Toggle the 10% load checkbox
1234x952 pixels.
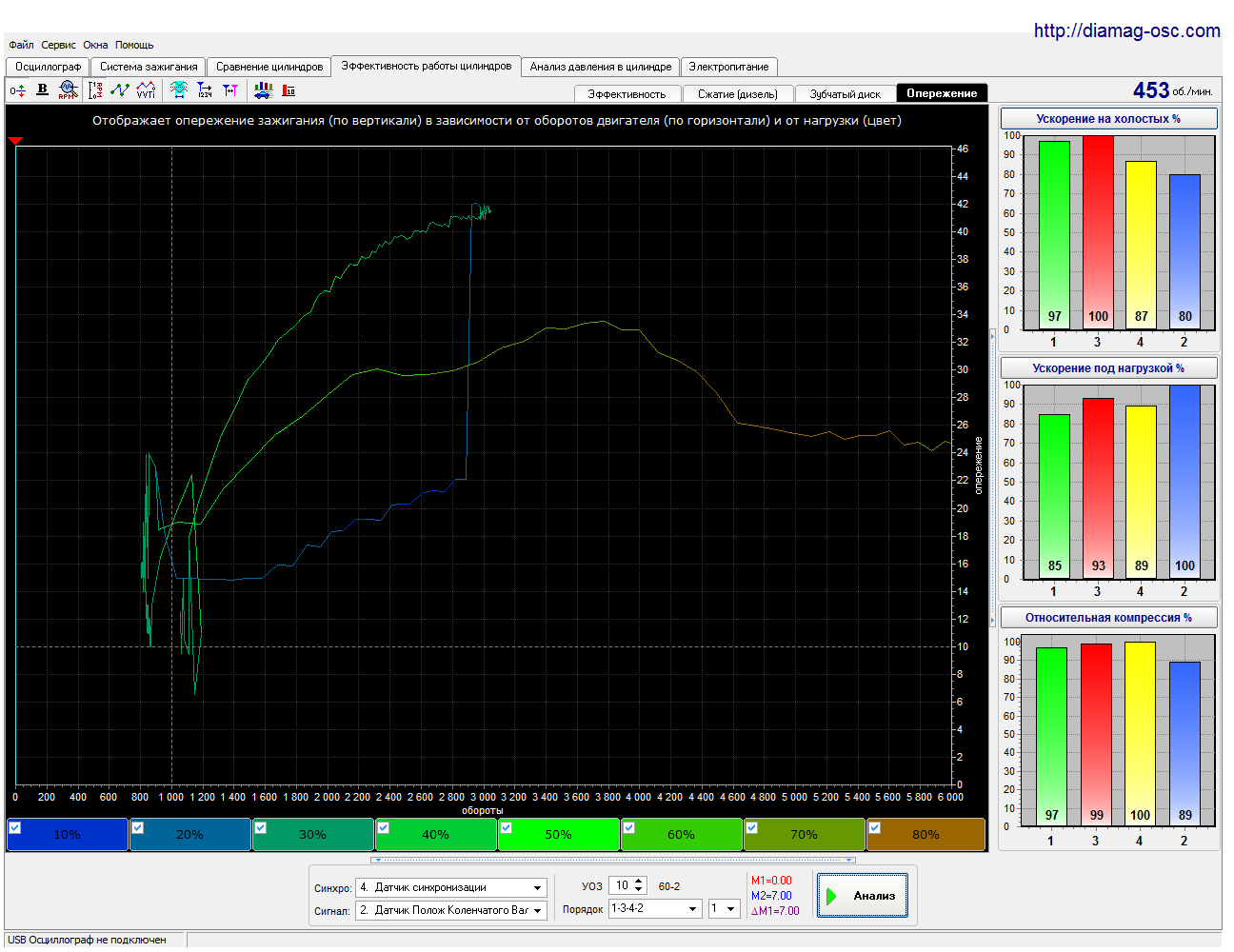click(x=14, y=827)
